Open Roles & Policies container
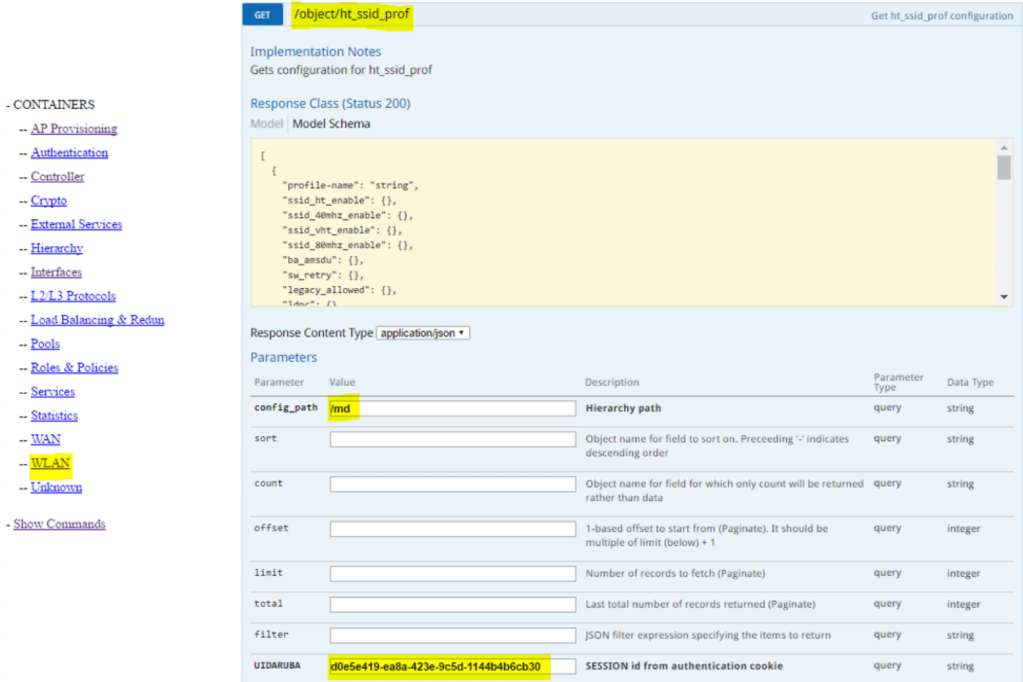 pyautogui.click(x=74, y=368)
